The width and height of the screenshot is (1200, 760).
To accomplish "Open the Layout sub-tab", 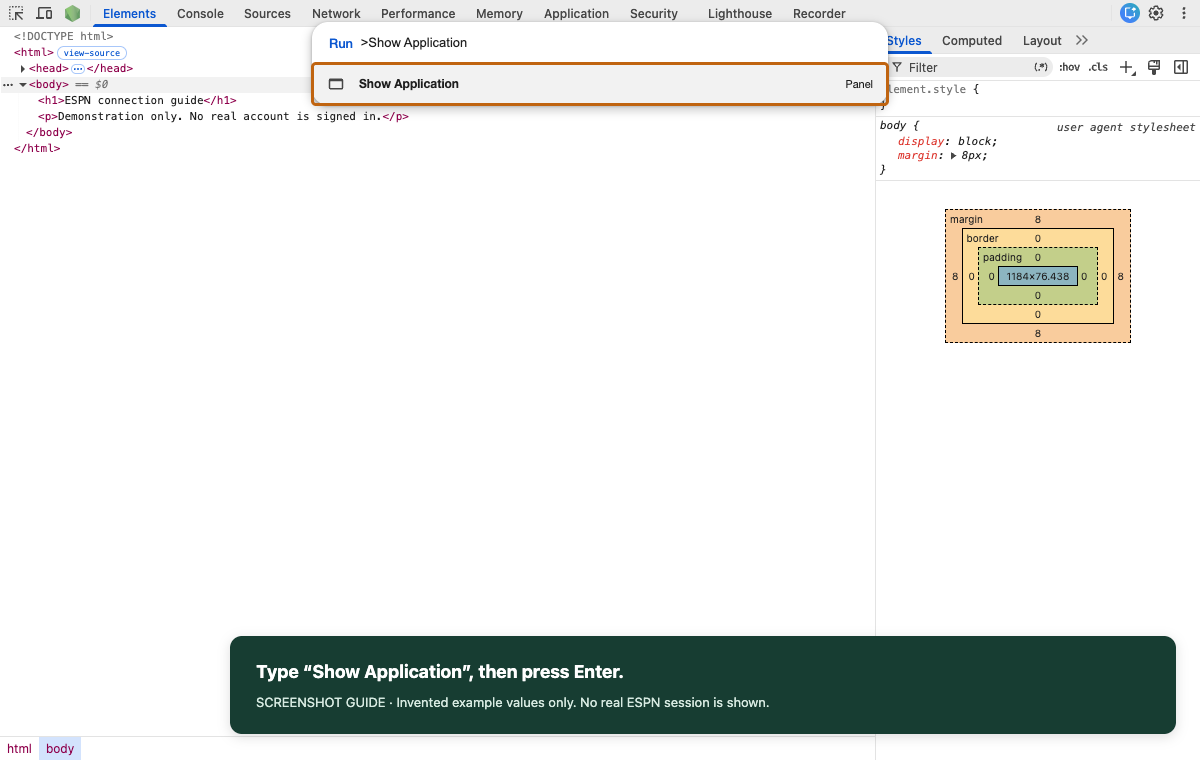I will pyautogui.click(x=1042, y=41).
